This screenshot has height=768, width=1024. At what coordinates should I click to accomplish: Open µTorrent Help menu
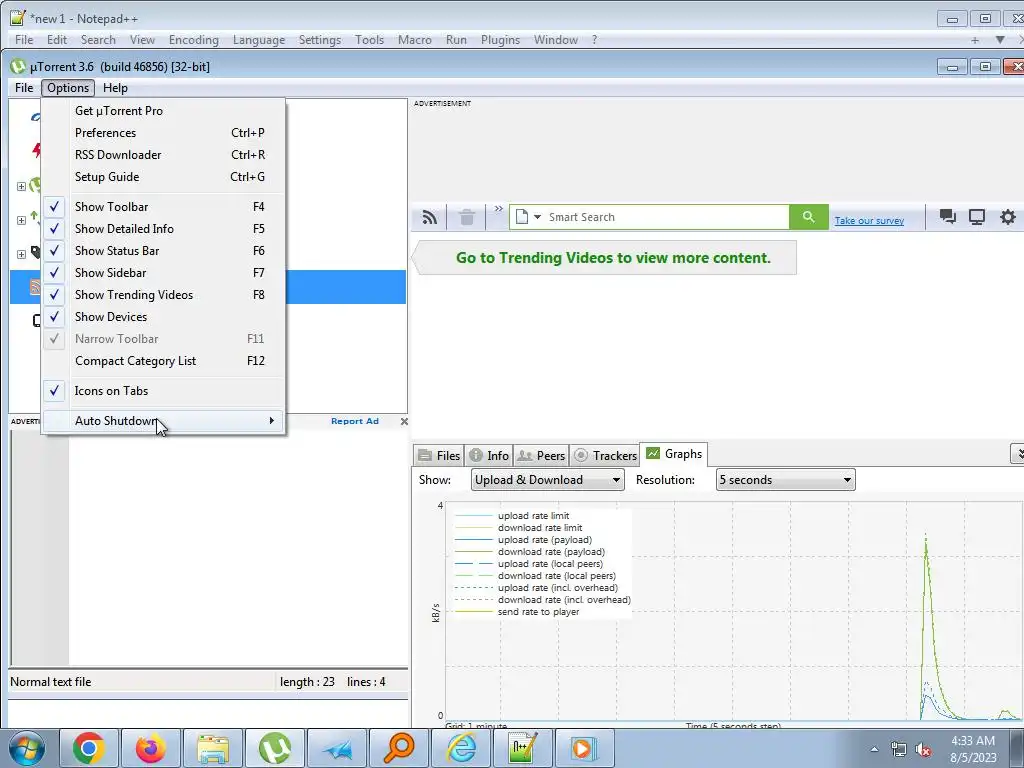(115, 88)
